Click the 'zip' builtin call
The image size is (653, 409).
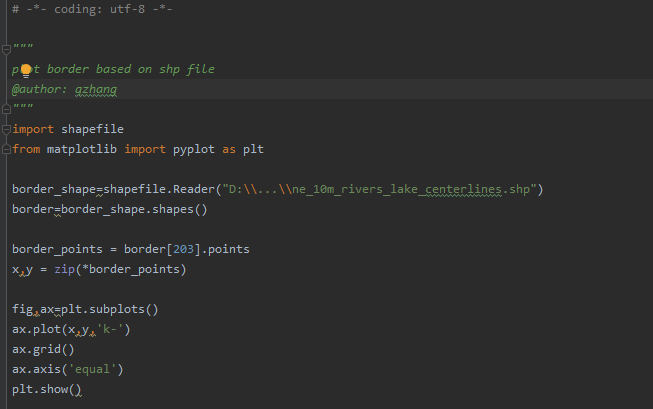click(x=64, y=269)
